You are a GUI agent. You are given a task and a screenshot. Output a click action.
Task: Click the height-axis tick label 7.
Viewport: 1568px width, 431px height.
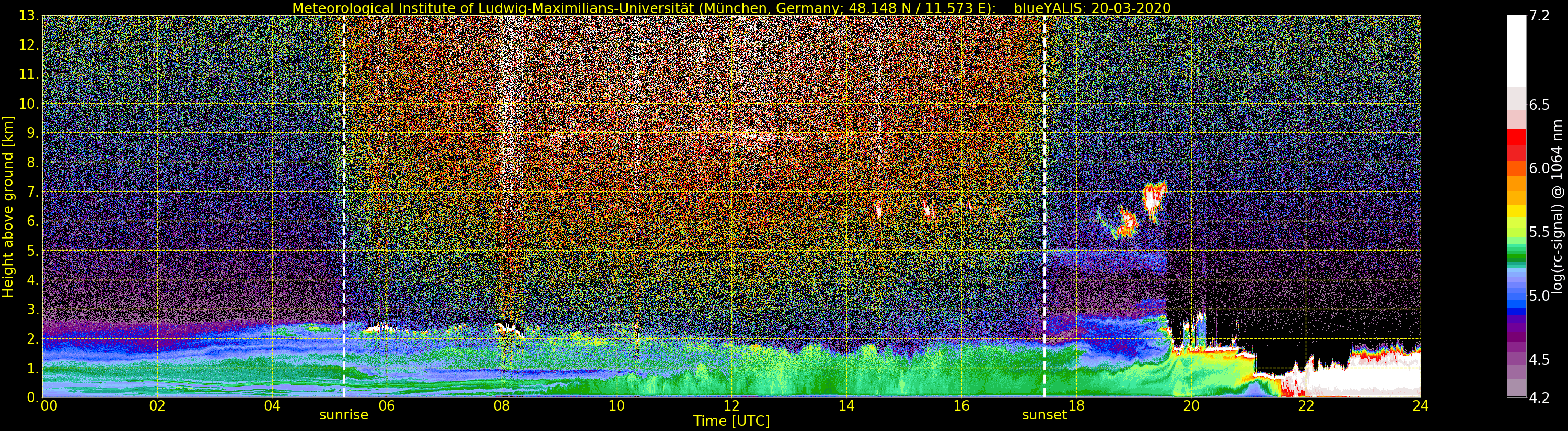(32, 192)
